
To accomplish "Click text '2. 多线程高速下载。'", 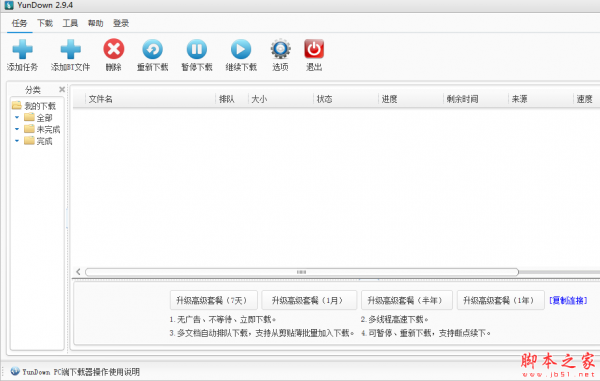I will tap(395, 319).
